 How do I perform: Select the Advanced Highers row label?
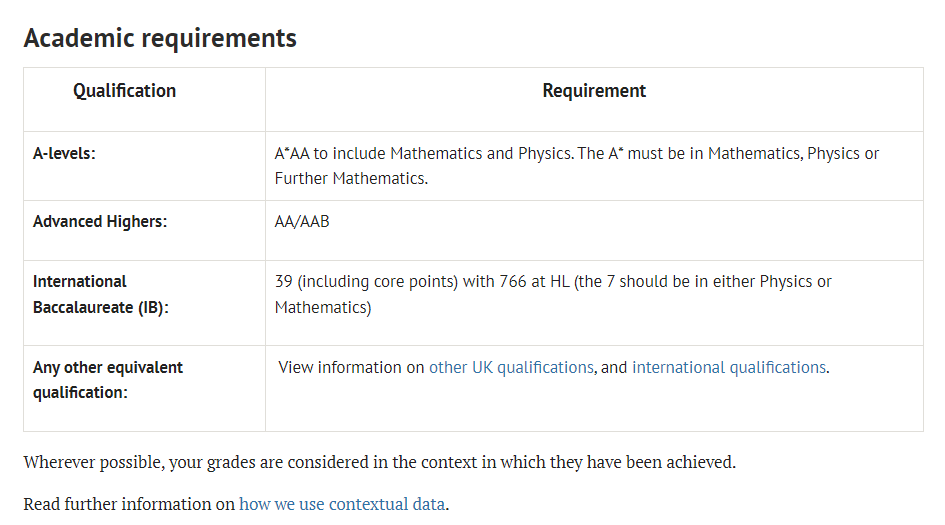pyautogui.click(x=100, y=221)
